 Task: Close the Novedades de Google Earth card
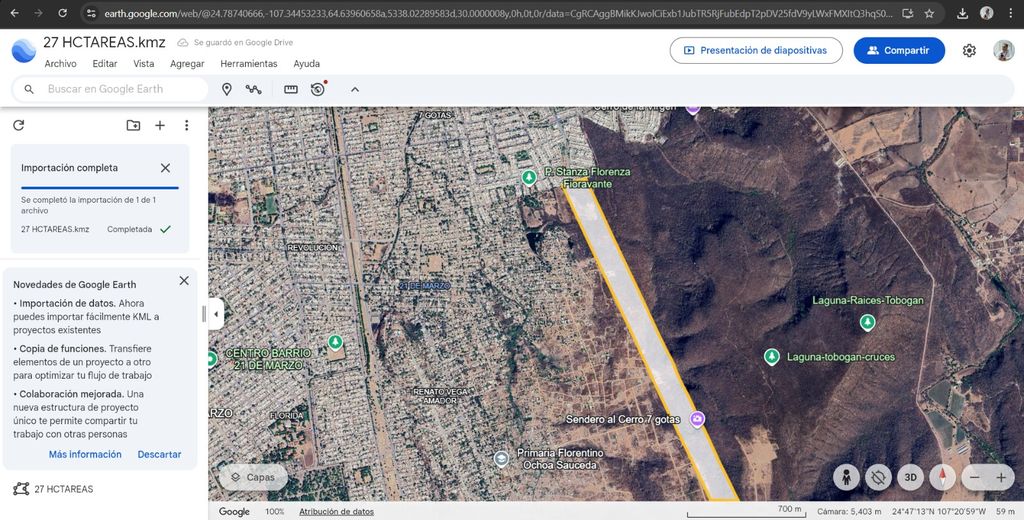pyautogui.click(x=184, y=280)
